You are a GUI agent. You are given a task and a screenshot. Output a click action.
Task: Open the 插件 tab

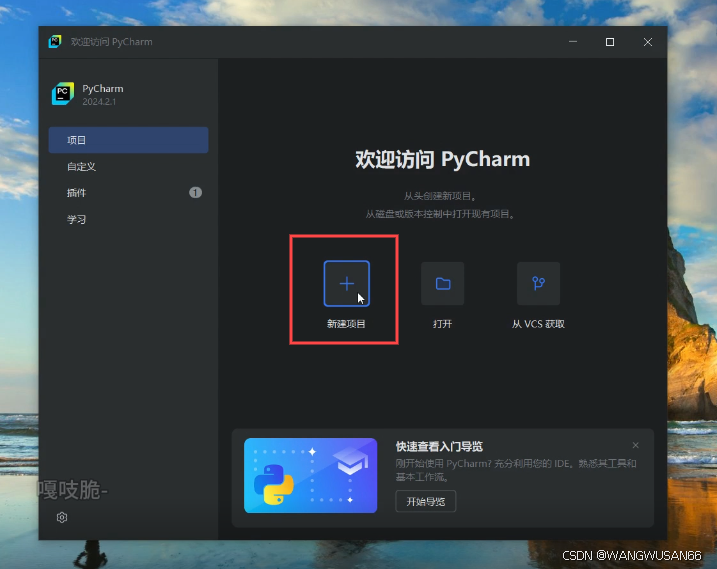[x=128, y=193]
